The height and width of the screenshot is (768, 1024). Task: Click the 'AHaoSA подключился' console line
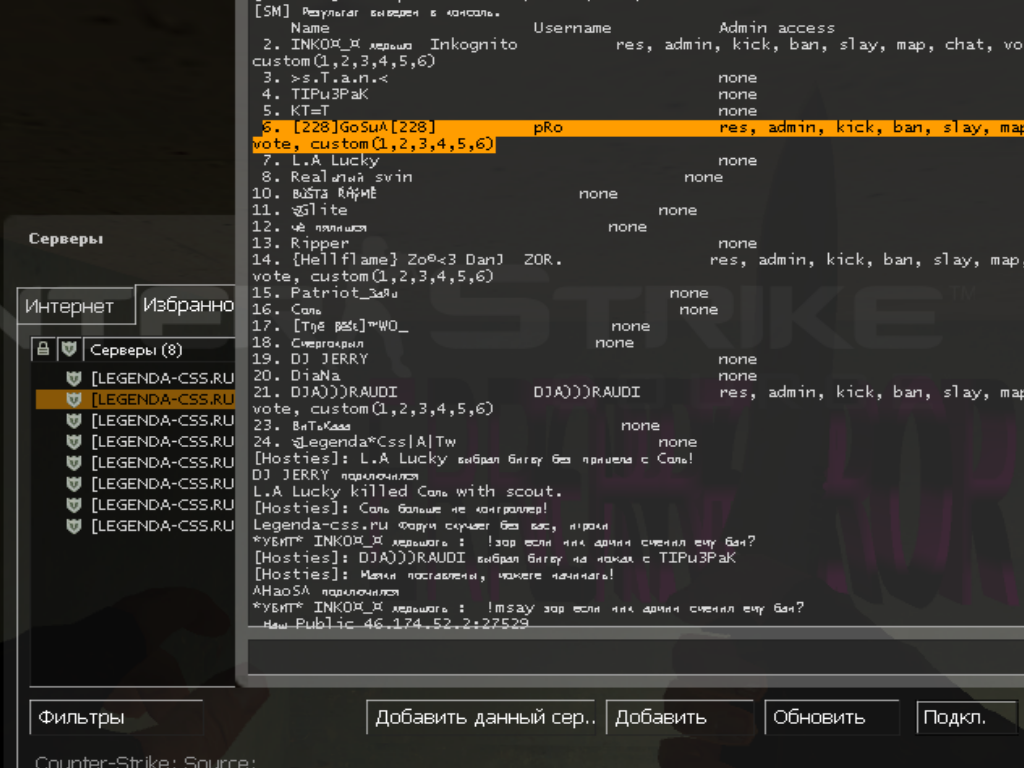[x=326, y=591]
